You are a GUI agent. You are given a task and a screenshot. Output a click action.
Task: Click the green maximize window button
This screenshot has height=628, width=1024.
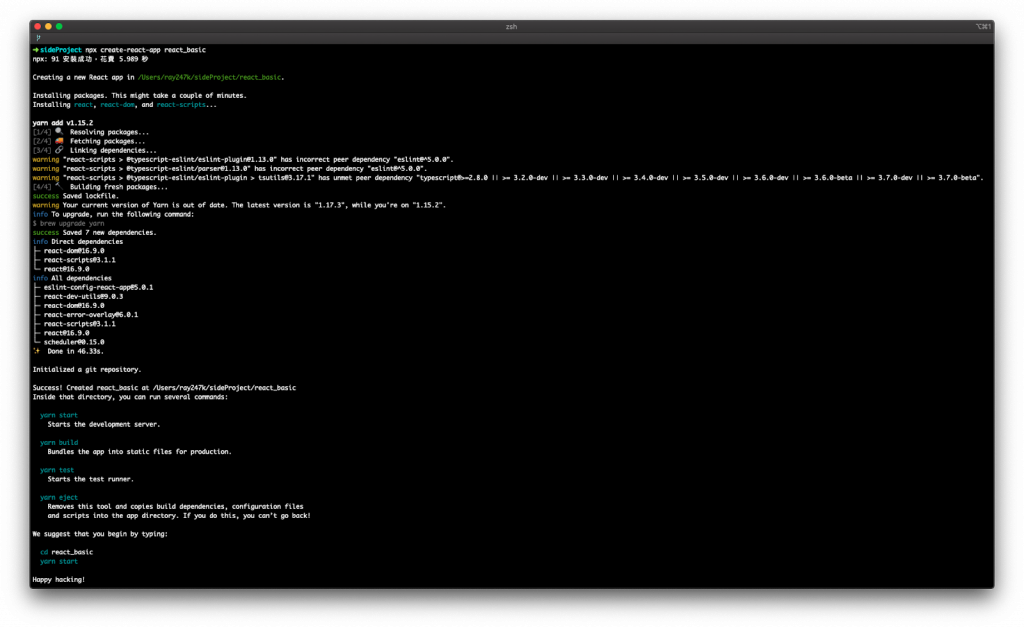(59, 27)
